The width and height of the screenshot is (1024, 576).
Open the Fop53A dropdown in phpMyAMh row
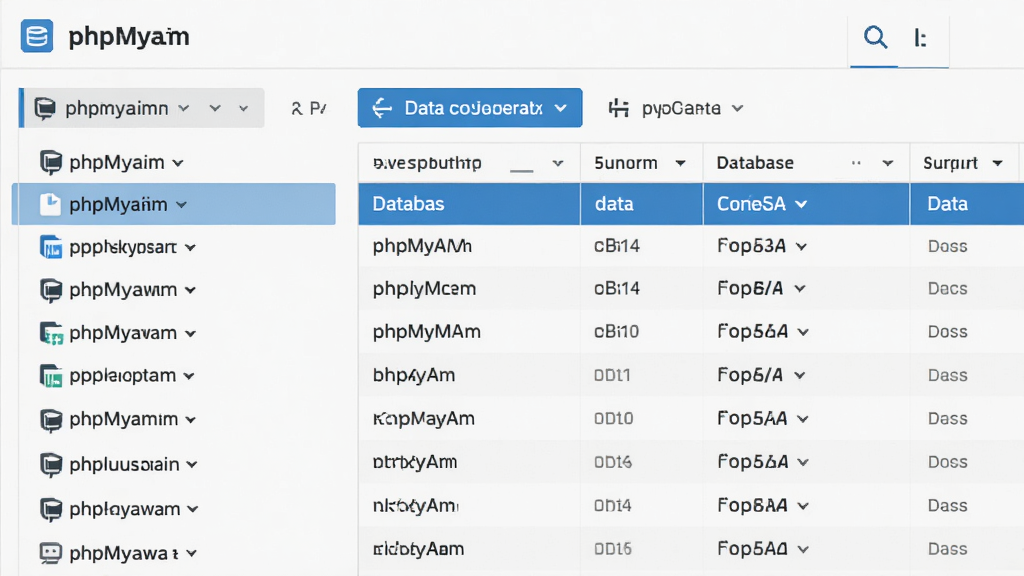point(801,247)
